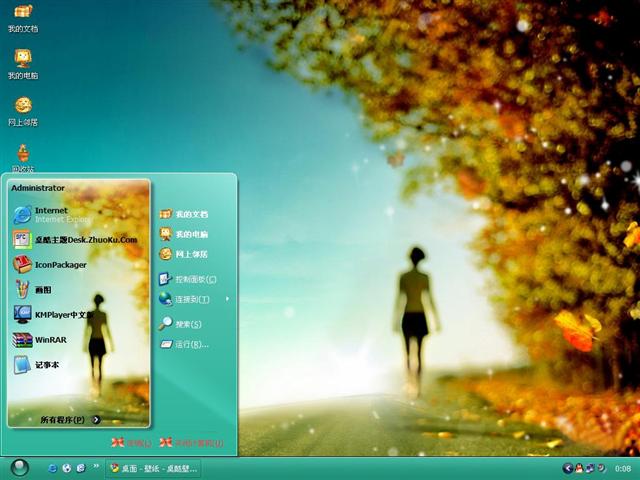The image size is (640, 480).
Task: Open the 我的文档 desktop icon
Action: point(23,18)
